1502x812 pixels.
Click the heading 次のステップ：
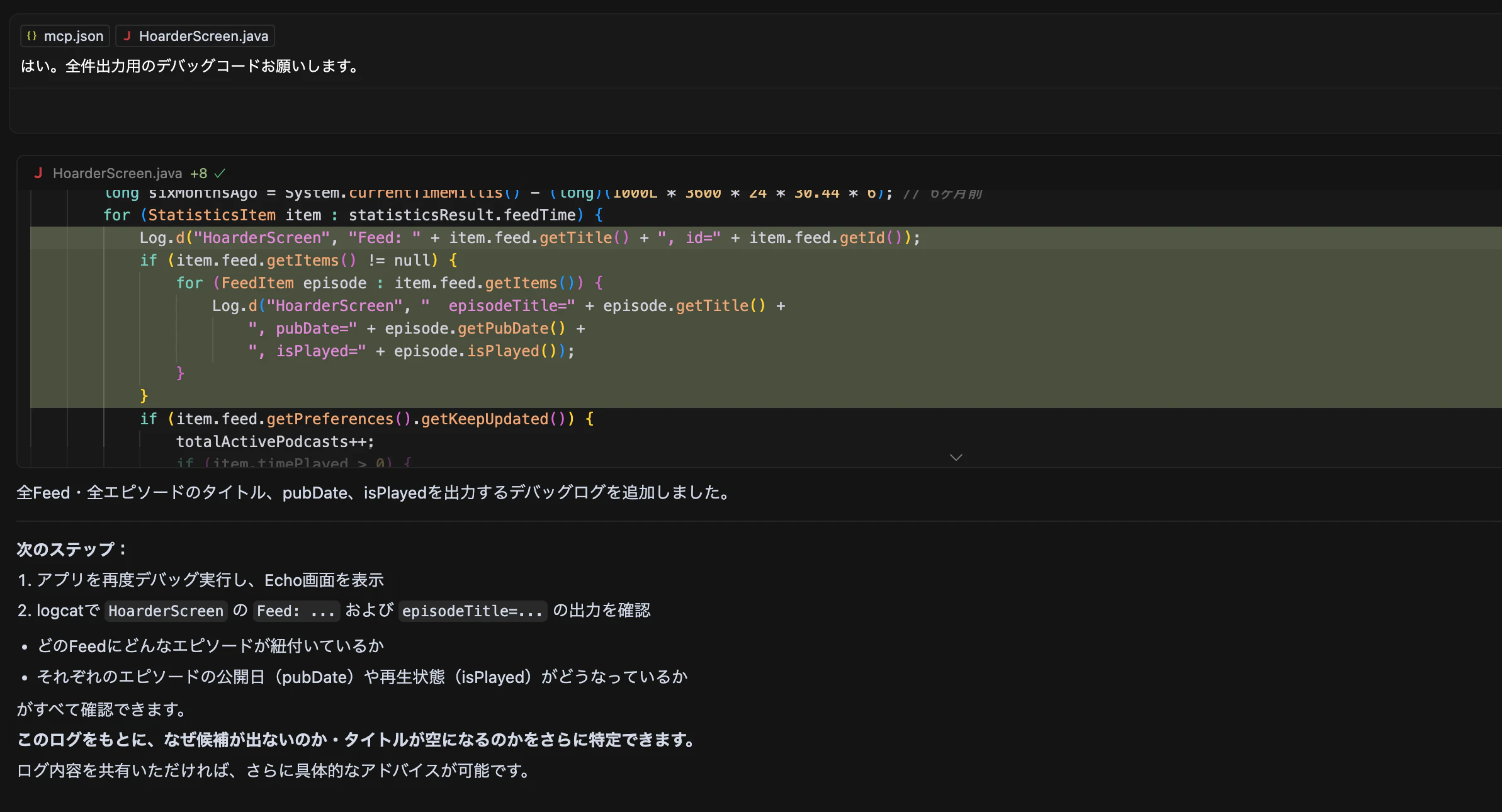tap(72, 550)
